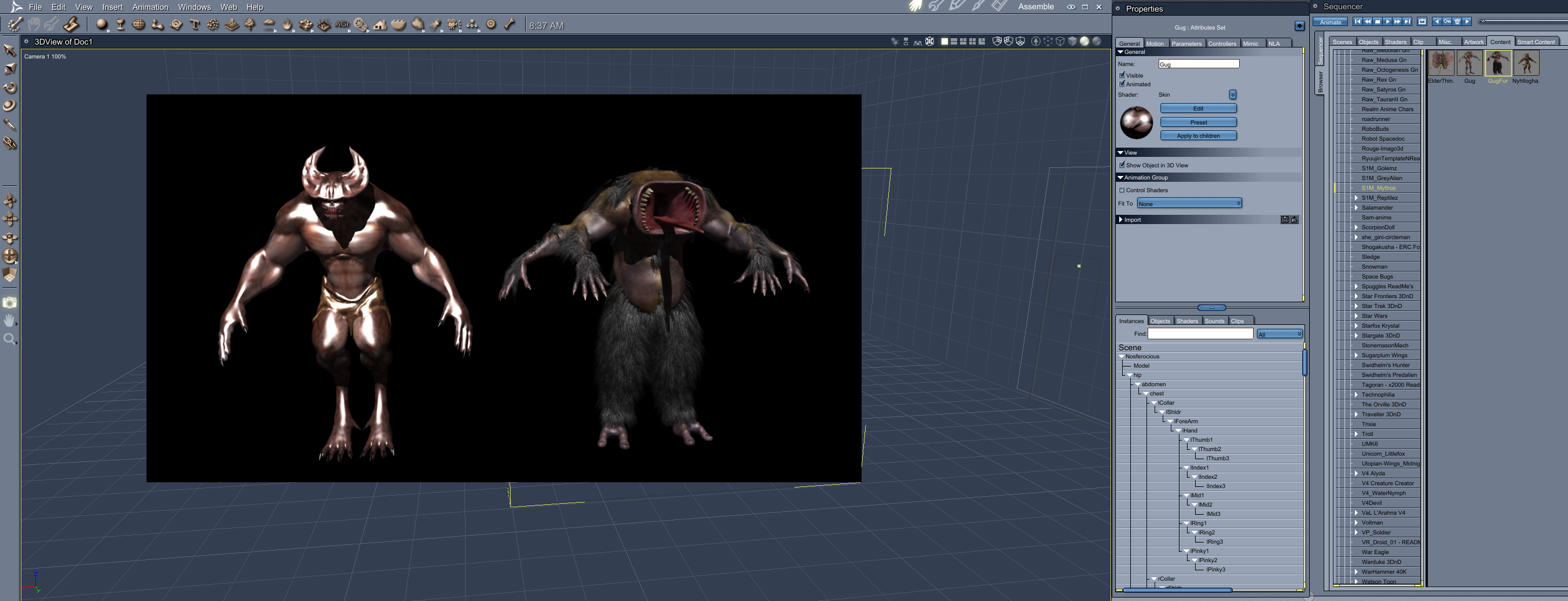Viewport: 1568px width, 601px height.
Task: Insert a spline goblet object
Action: click(120, 25)
